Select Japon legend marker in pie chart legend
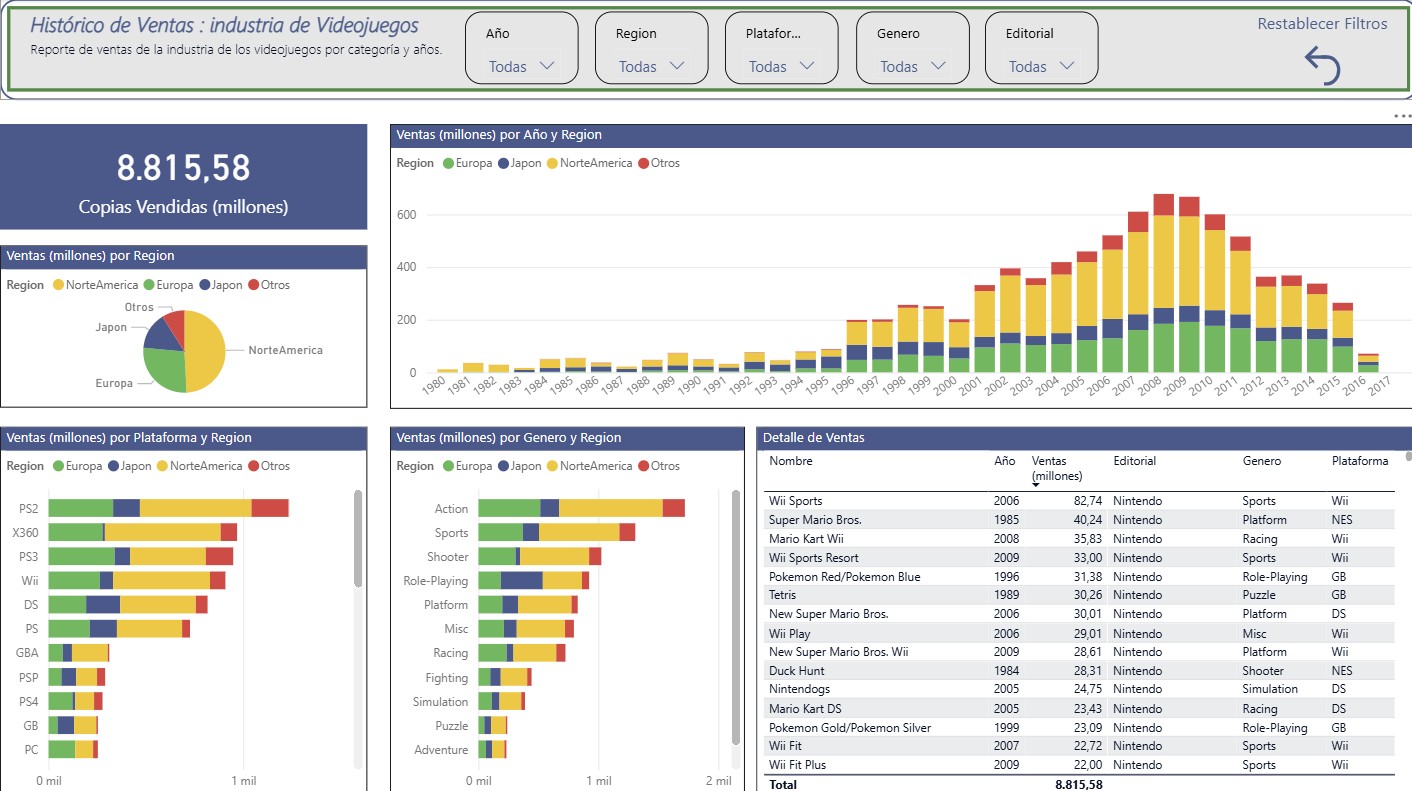The image size is (1412, 791). click(x=204, y=285)
